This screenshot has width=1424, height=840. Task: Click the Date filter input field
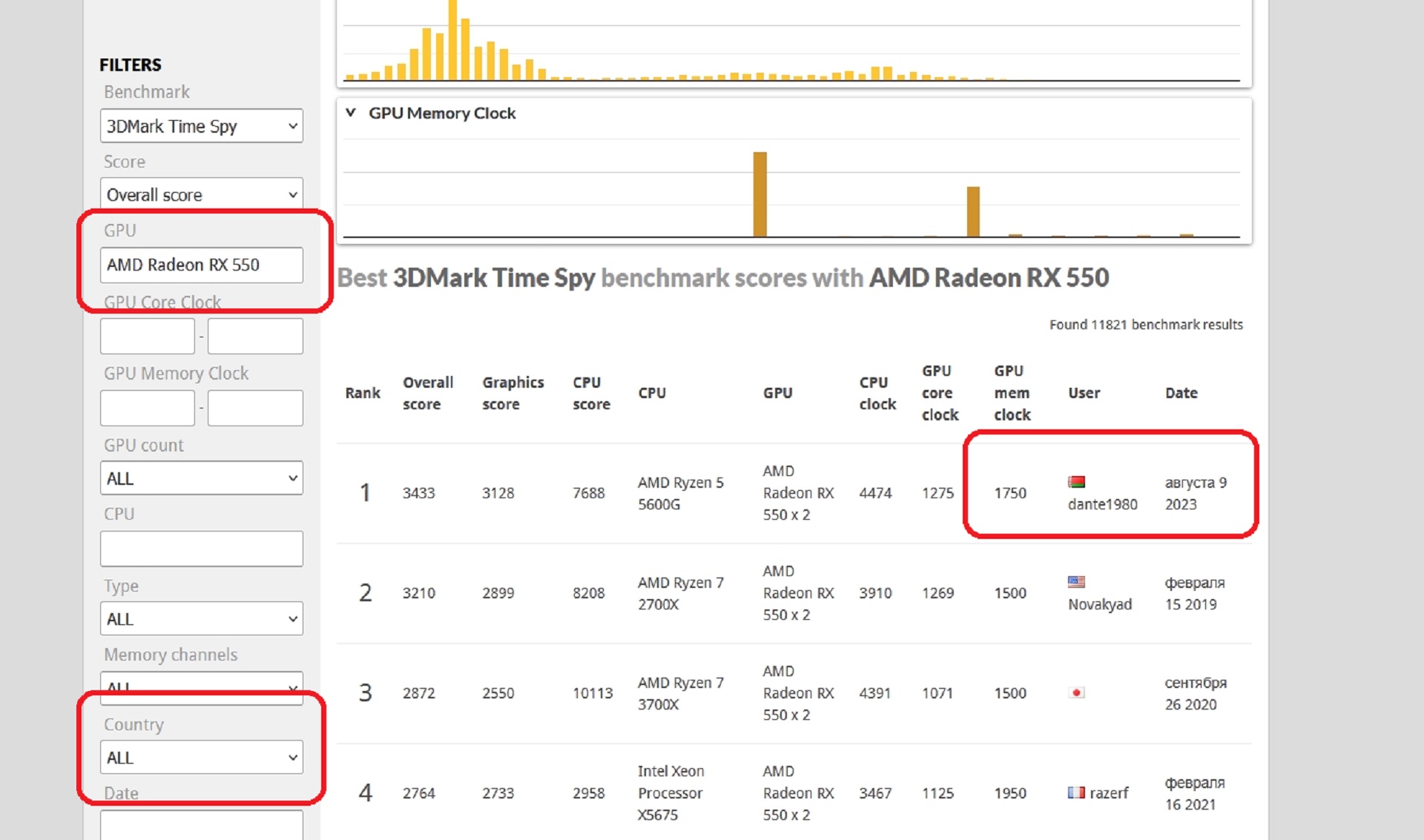pyautogui.click(x=201, y=825)
